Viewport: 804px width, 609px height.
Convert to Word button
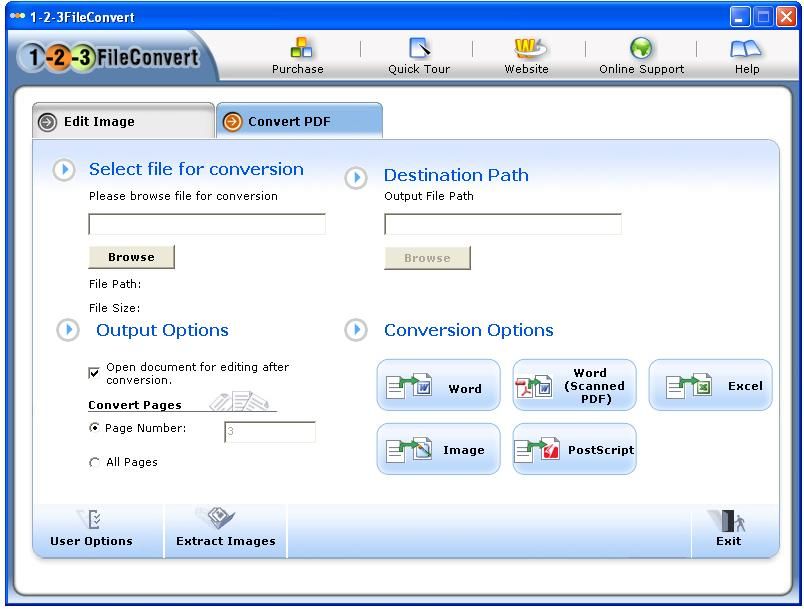(438, 385)
